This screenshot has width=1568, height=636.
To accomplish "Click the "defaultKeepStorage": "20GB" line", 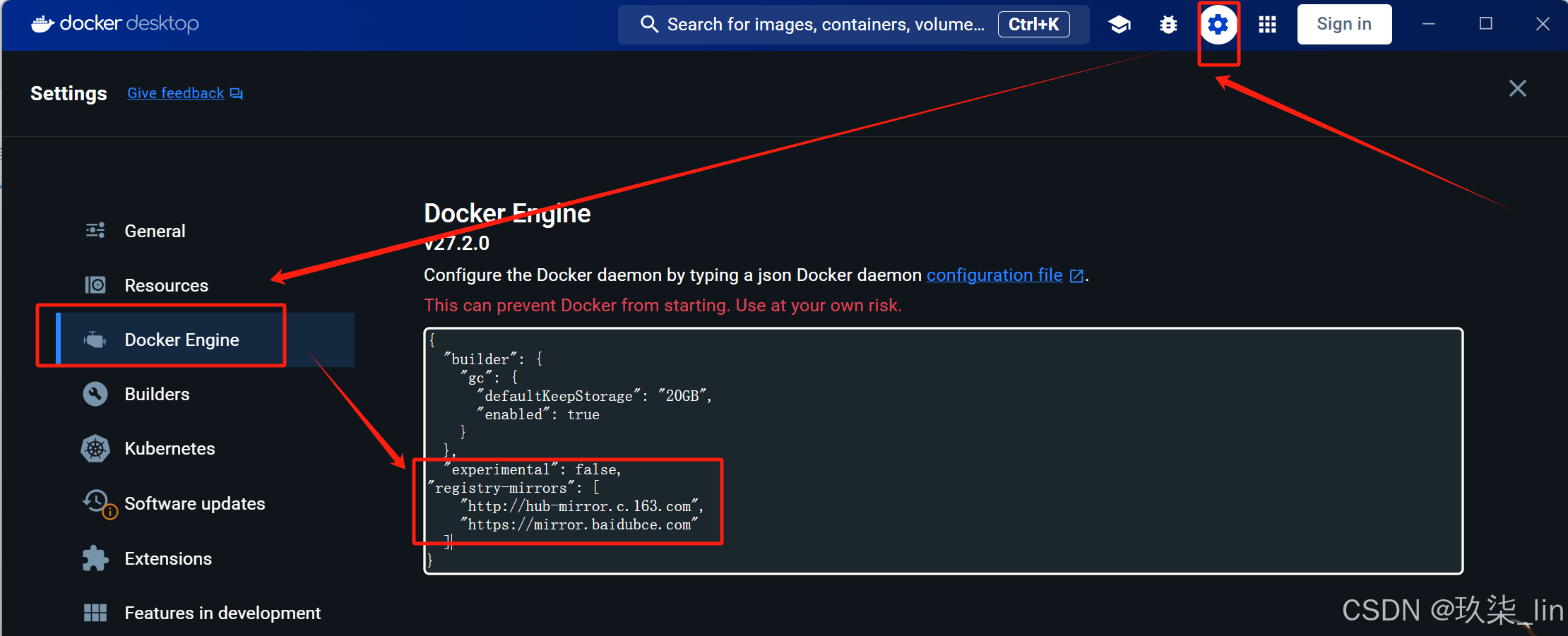I will coord(594,396).
